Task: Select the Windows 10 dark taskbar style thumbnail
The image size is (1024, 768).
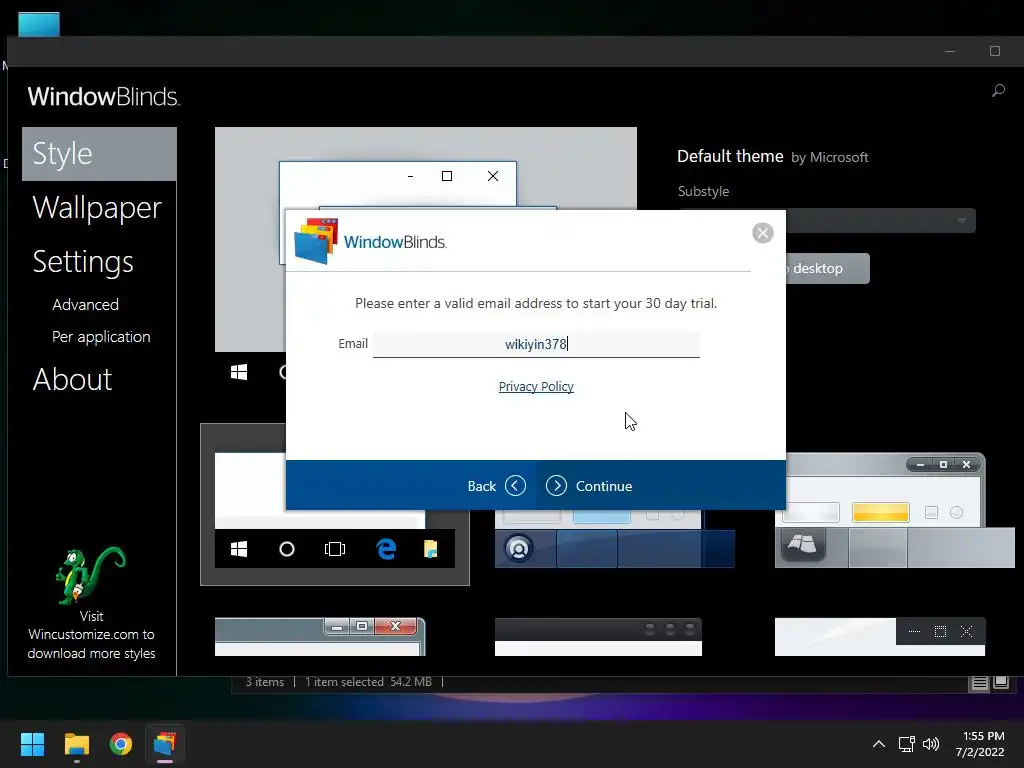Action: (334, 505)
